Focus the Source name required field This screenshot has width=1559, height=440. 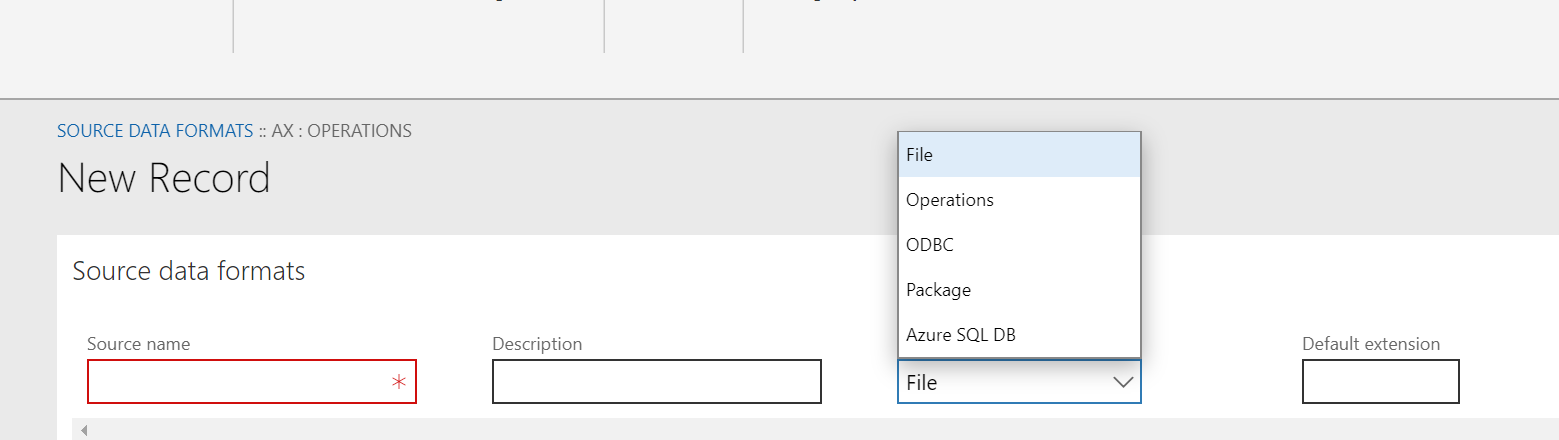(x=252, y=382)
